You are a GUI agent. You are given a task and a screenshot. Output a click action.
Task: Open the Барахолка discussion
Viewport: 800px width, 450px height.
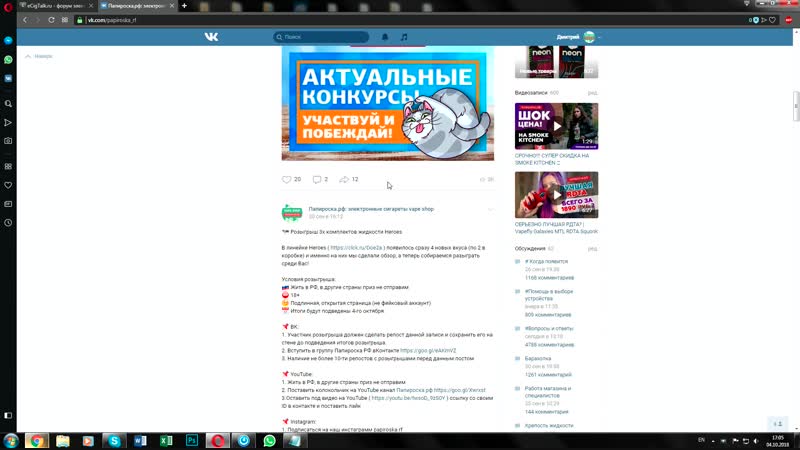click(537, 359)
